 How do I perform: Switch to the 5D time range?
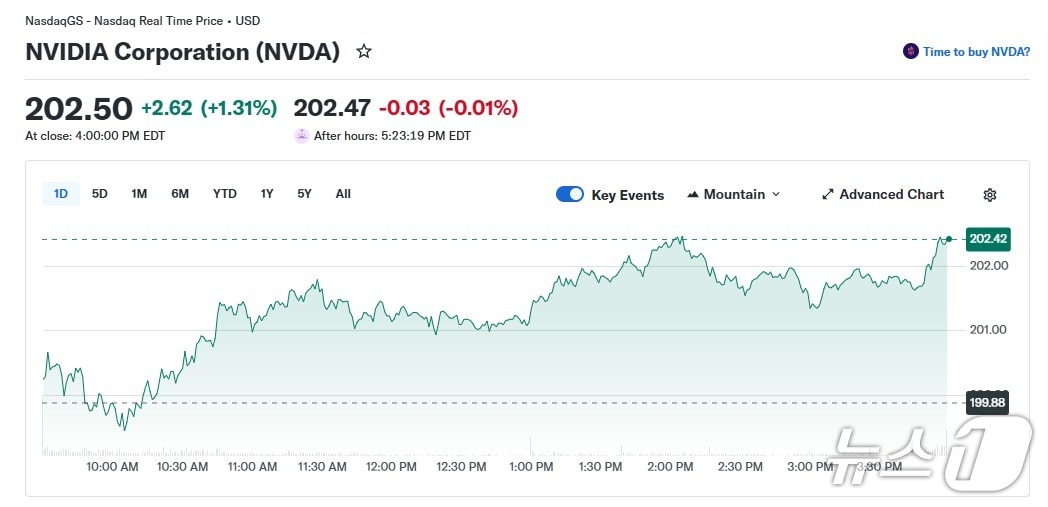(x=100, y=194)
